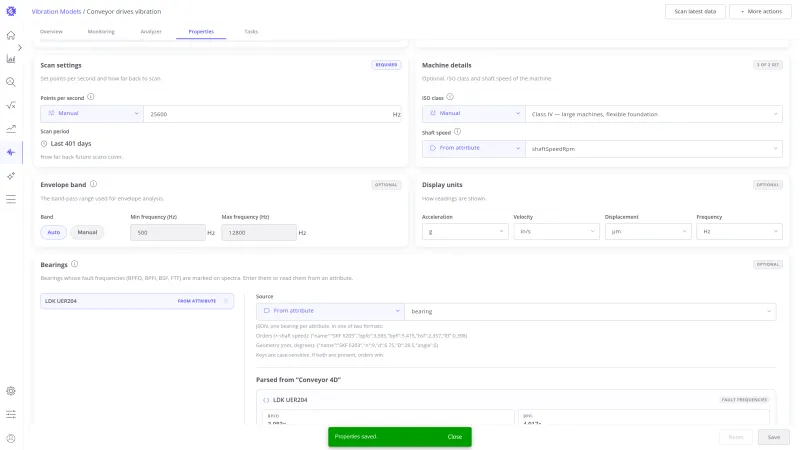Screen dimensions: 800x450
Task: Open Frequency units dropdown
Action: click(x=739, y=232)
